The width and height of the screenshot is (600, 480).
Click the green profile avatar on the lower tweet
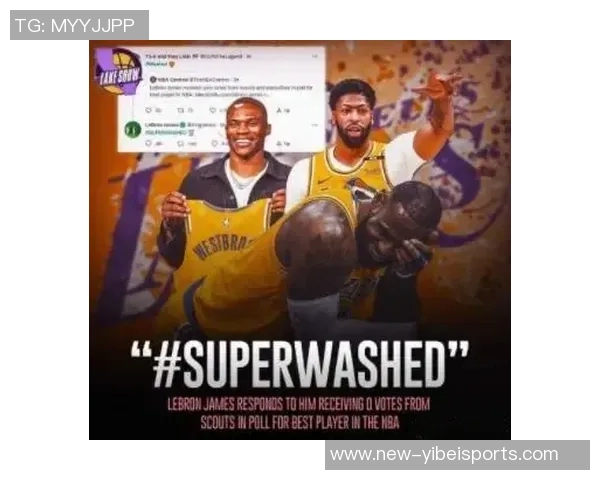(133, 129)
